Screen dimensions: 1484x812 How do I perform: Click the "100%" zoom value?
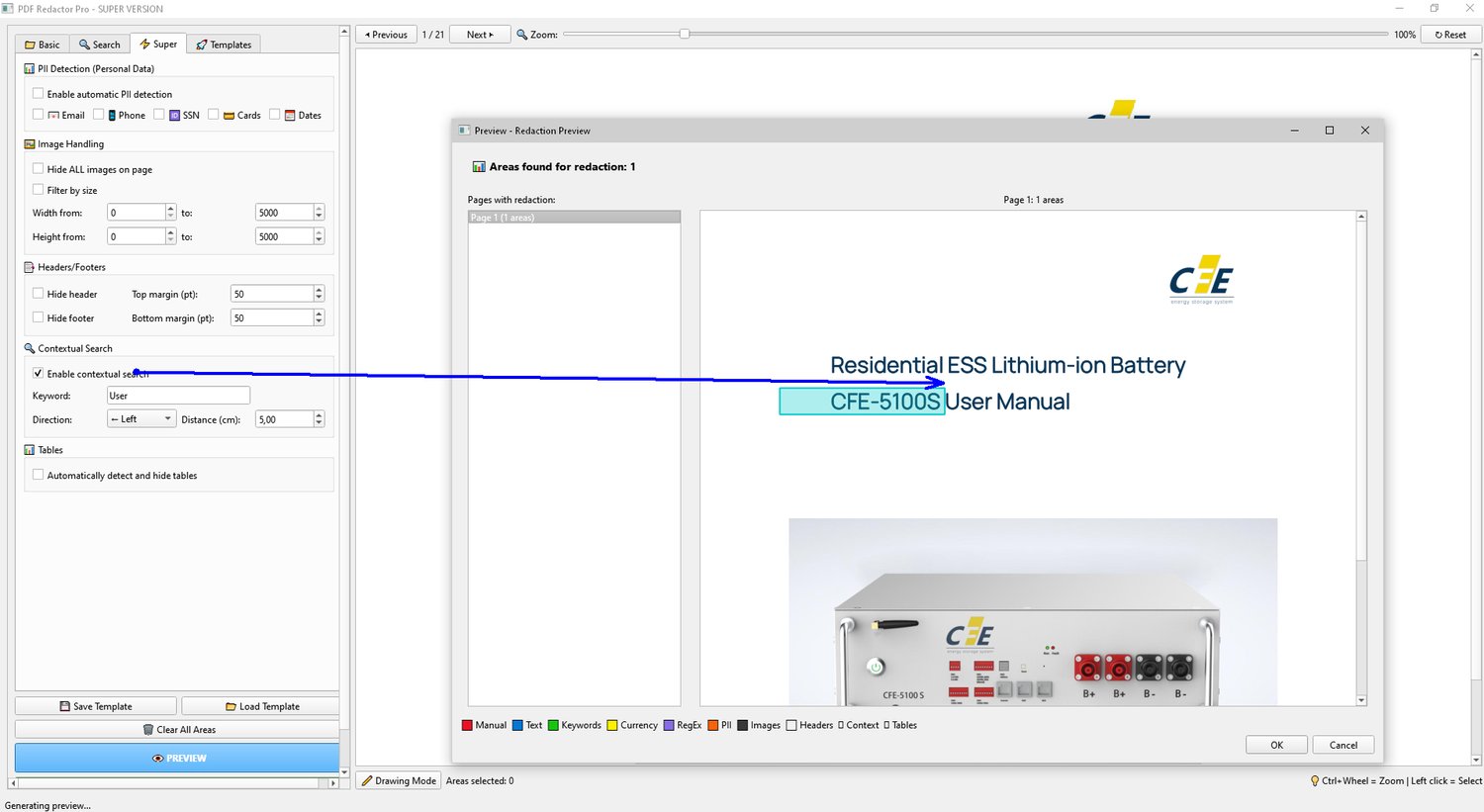tap(1405, 35)
